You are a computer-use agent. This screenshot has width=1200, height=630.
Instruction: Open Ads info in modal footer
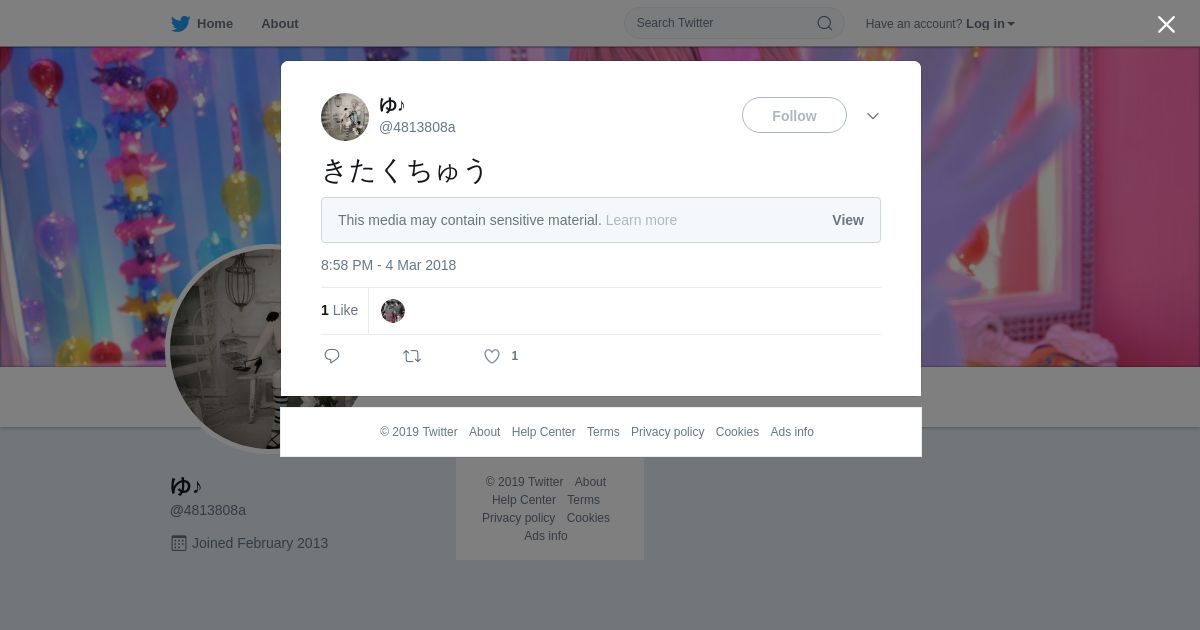coord(792,432)
